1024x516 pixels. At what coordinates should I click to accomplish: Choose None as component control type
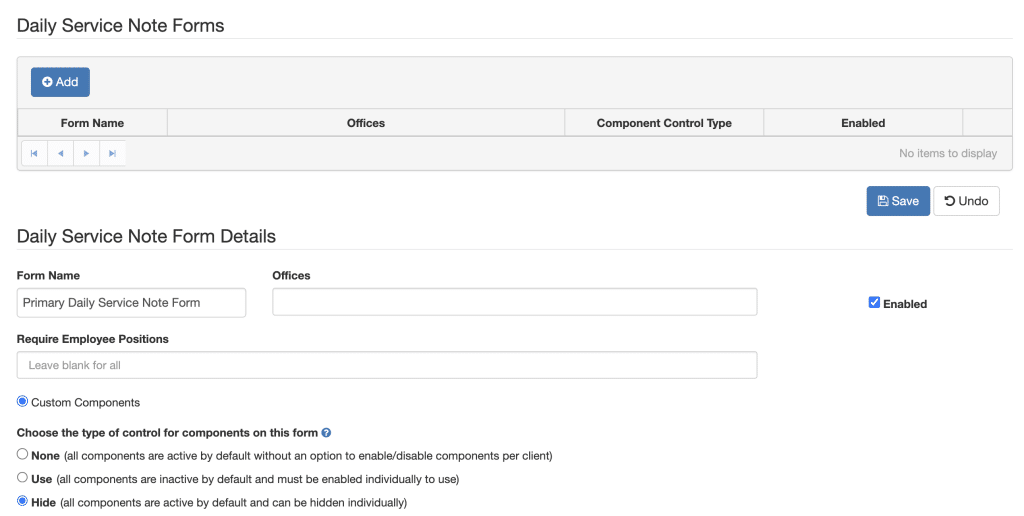point(23,454)
